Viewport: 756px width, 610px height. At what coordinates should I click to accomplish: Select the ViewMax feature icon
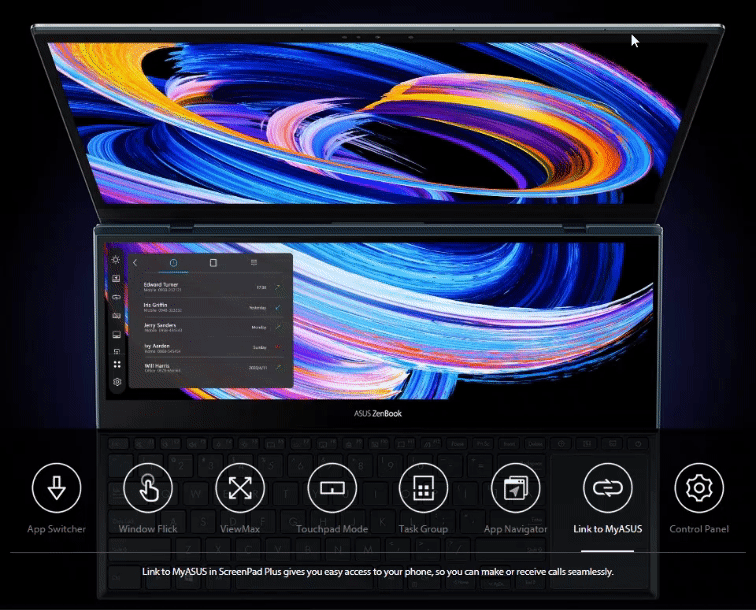240,488
